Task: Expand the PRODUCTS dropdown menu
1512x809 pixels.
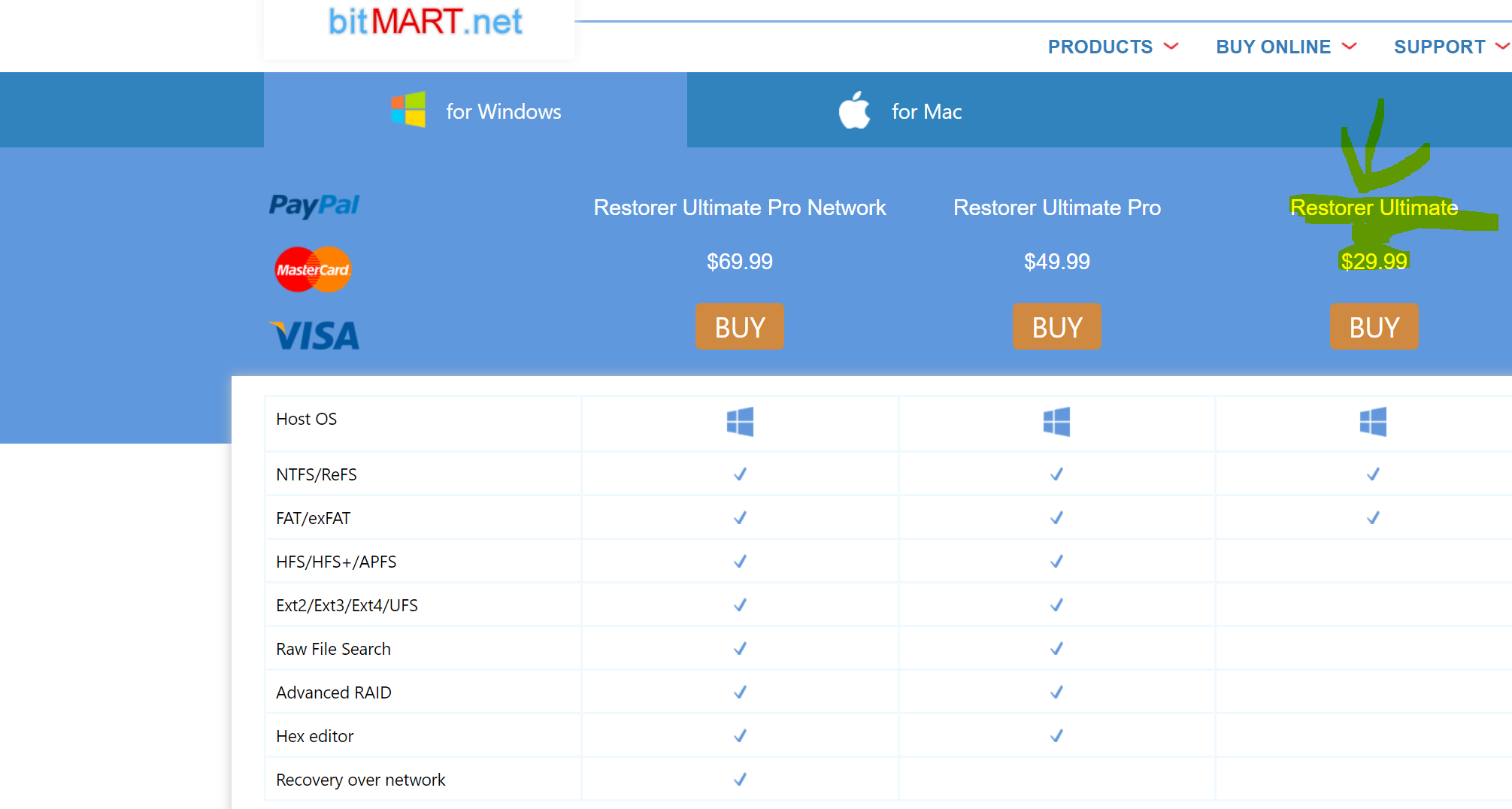Action: (1113, 47)
